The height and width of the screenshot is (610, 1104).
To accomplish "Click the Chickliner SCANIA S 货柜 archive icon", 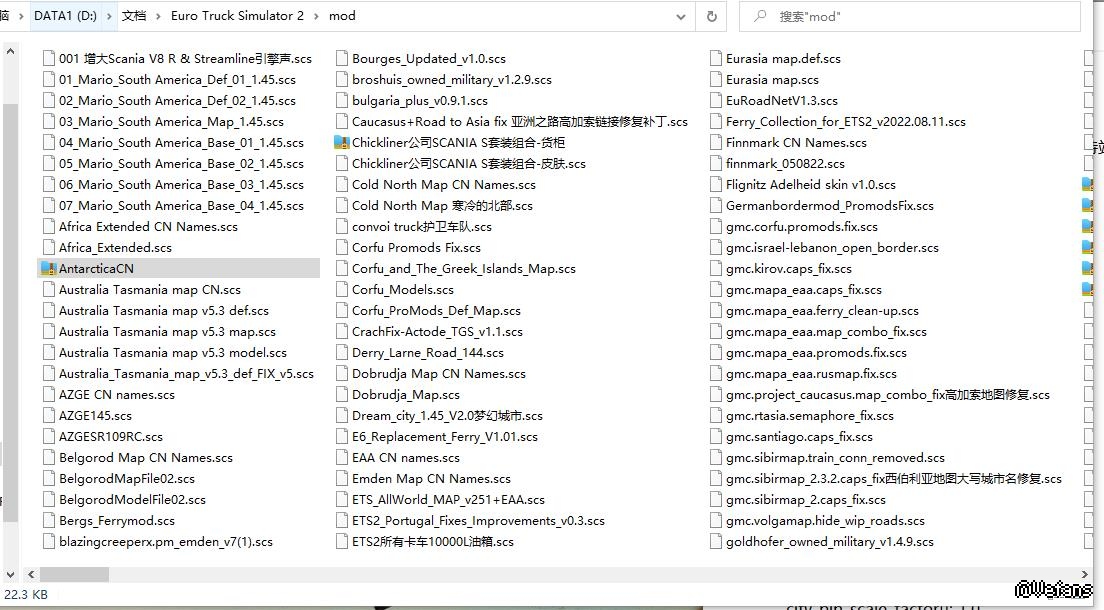I will 341,143.
